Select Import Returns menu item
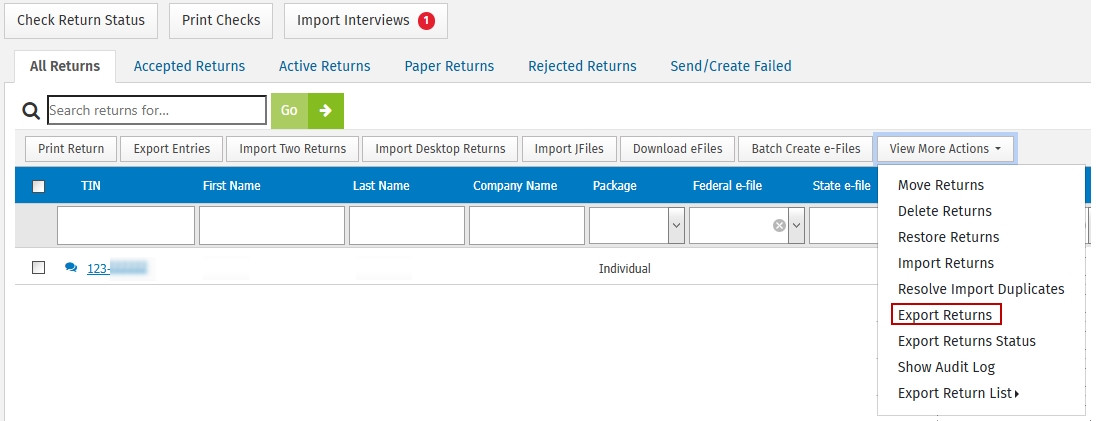The width and height of the screenshot is (1103, 421). click(x=945, y=263)
